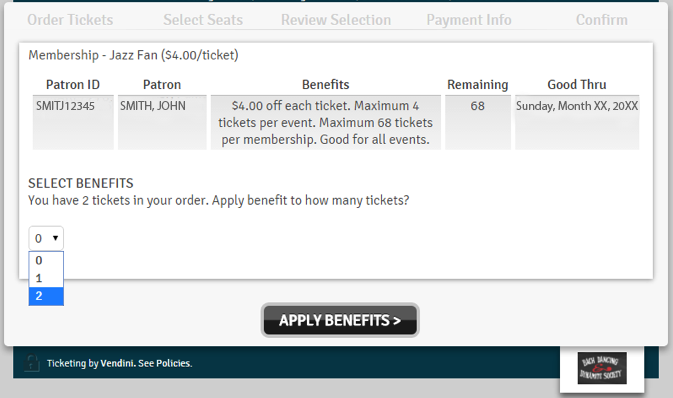The width and height of the screenshot is (673, 398).
Task: Click the remaining 68 count cell
Action: [x=478, y=122]
